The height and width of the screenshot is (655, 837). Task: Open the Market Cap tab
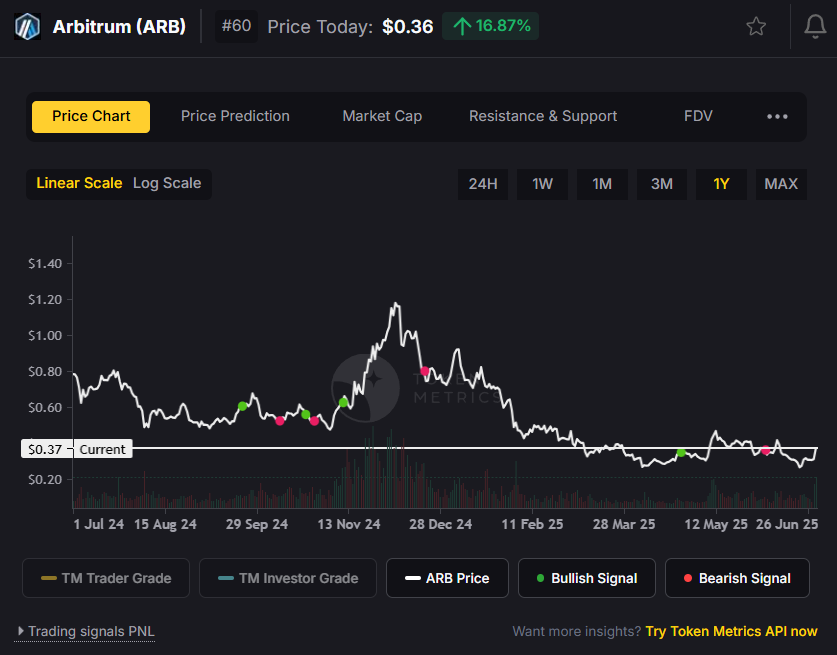click(x=382, y=116)
